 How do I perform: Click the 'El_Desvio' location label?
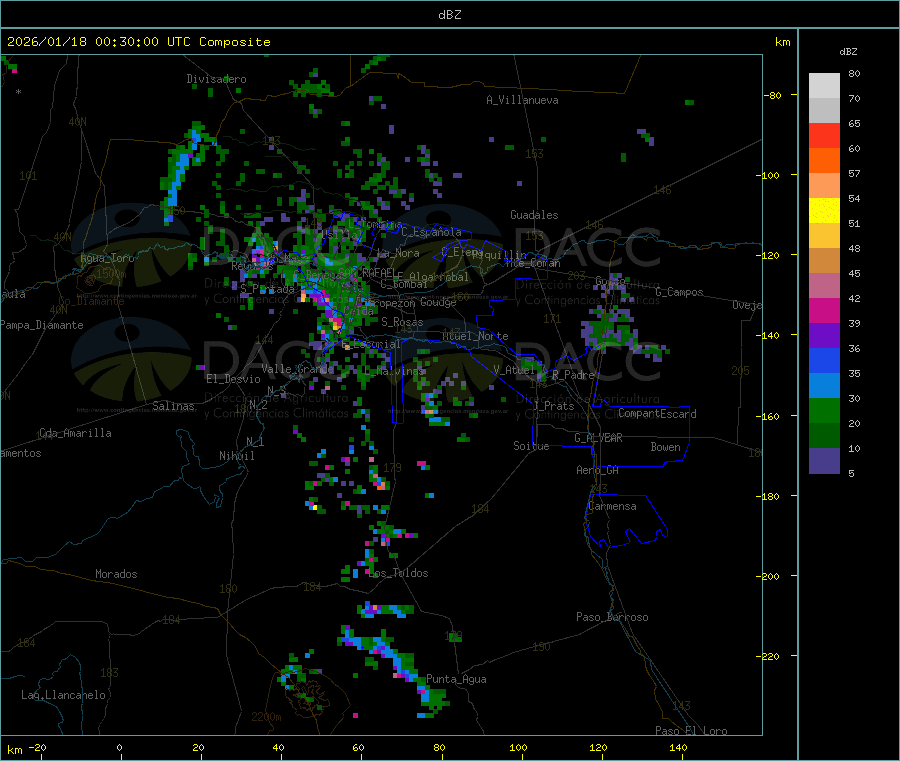[x=233, y=379]
